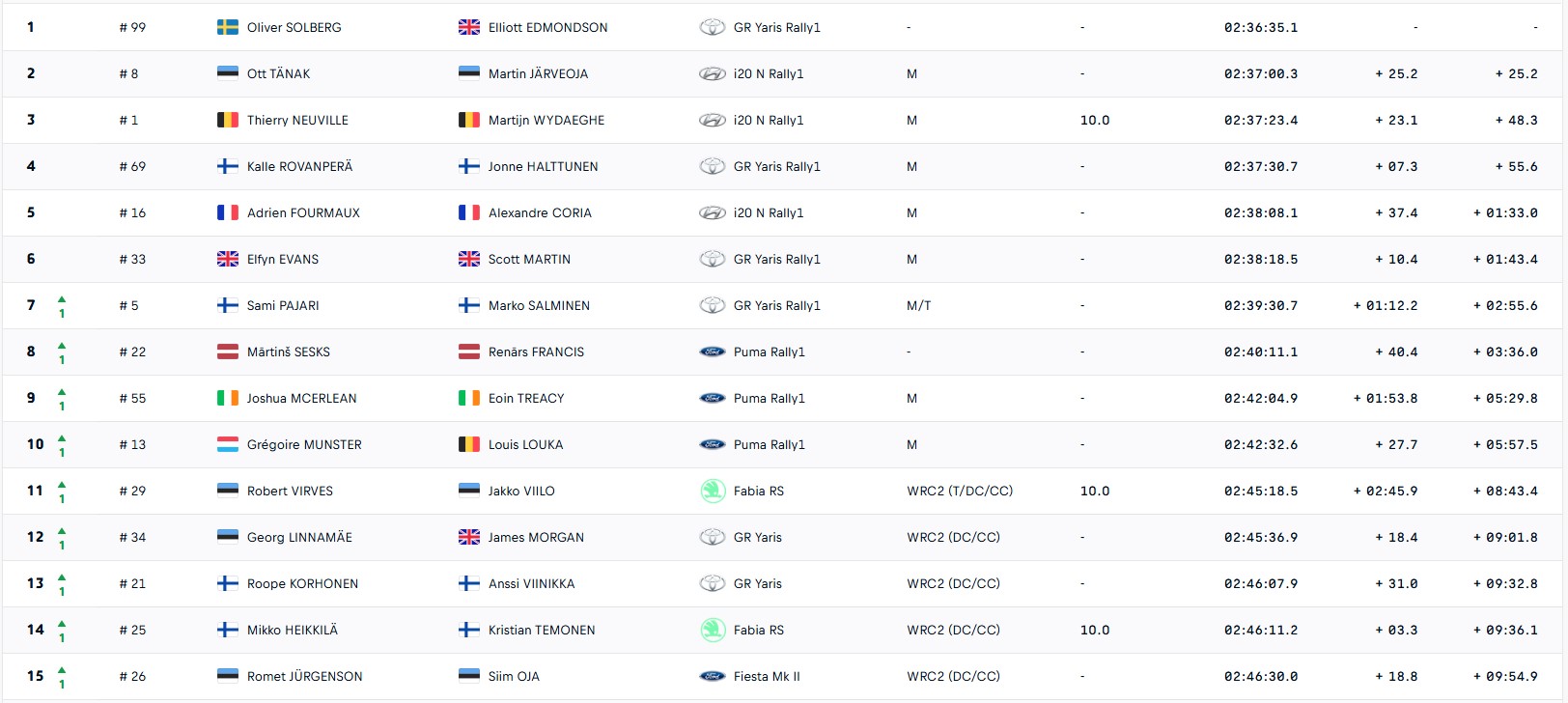Click the Latvian flag beside Renārs FRANCIS

[x=469, y=351]
